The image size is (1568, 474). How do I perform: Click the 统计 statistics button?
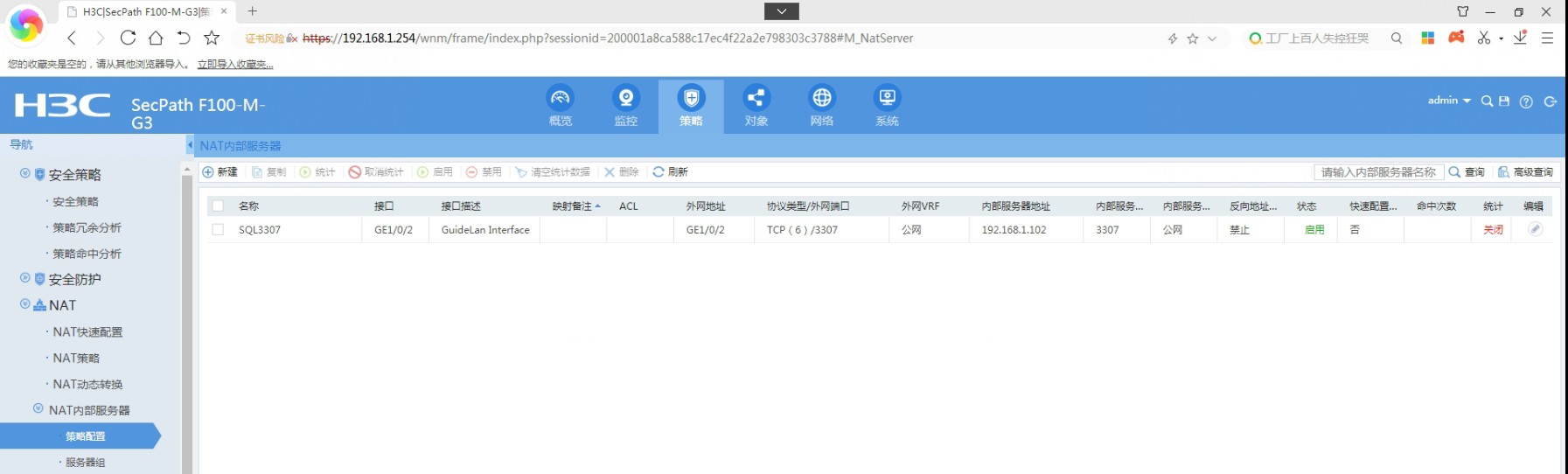[318, 172]
